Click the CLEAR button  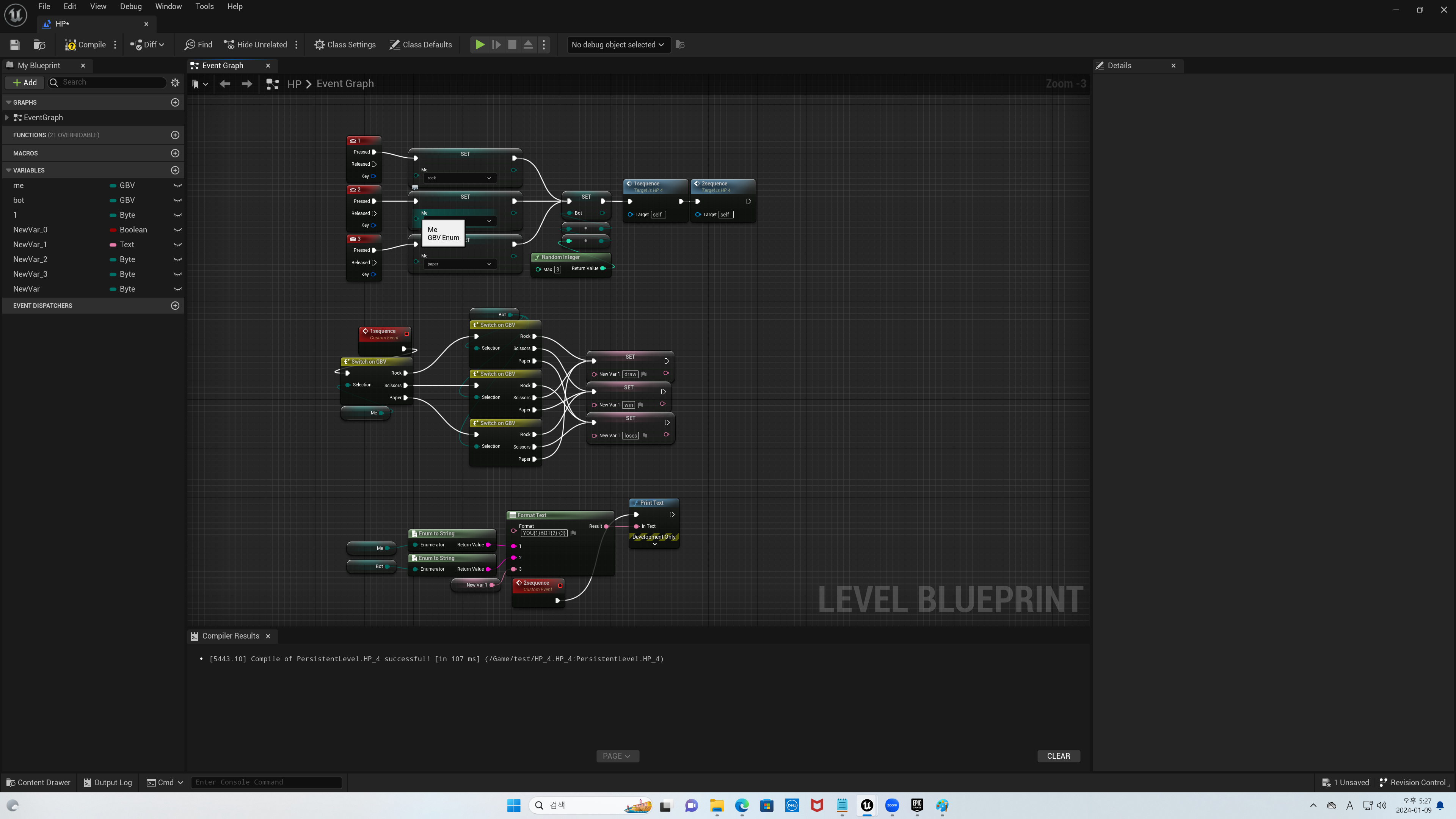pos(1058,756)
